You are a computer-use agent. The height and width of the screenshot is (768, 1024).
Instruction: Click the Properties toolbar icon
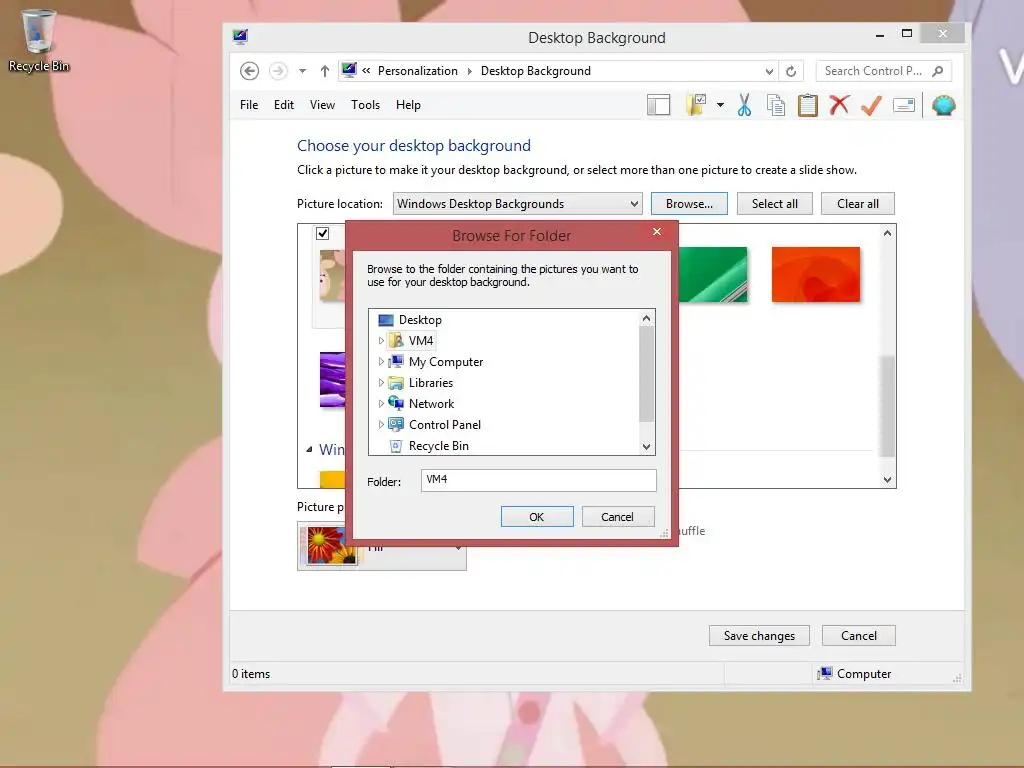(x=904, y=105)
